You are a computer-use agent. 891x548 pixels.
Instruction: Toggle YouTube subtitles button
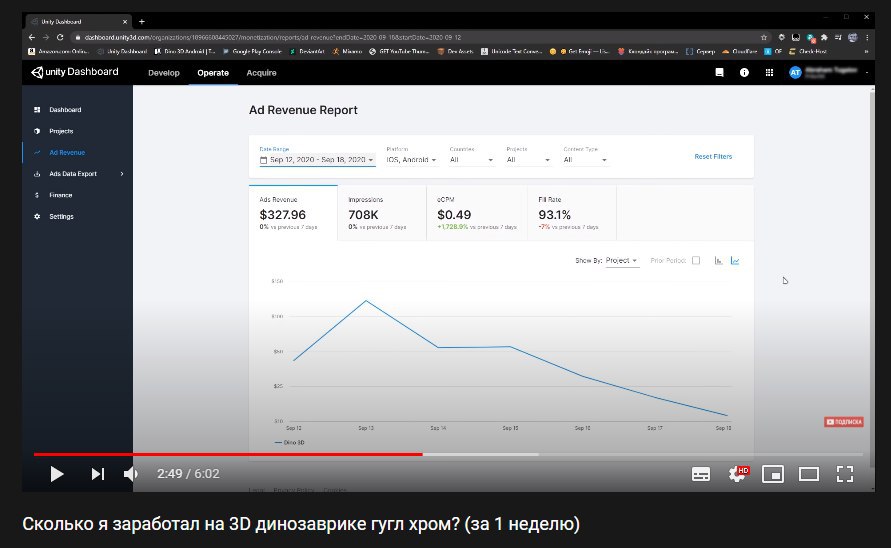pos(701,474)
